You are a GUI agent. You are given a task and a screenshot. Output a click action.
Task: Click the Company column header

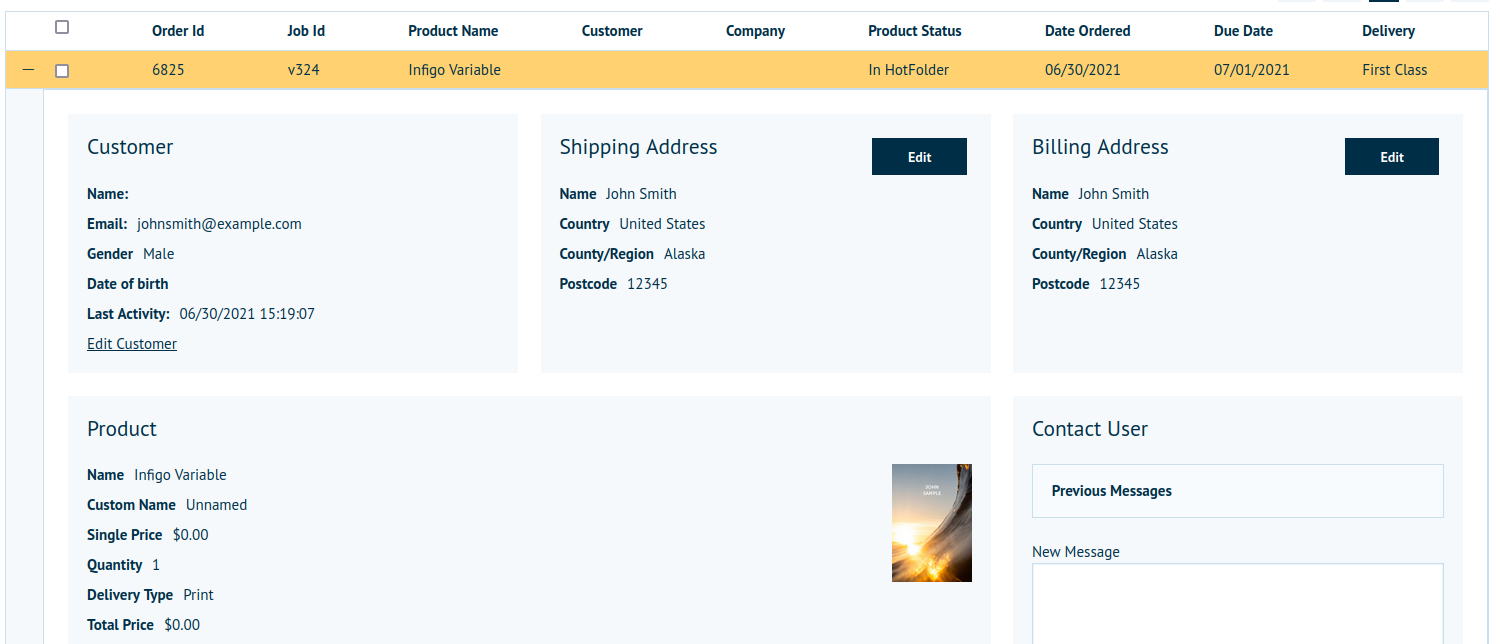[755, 31]
